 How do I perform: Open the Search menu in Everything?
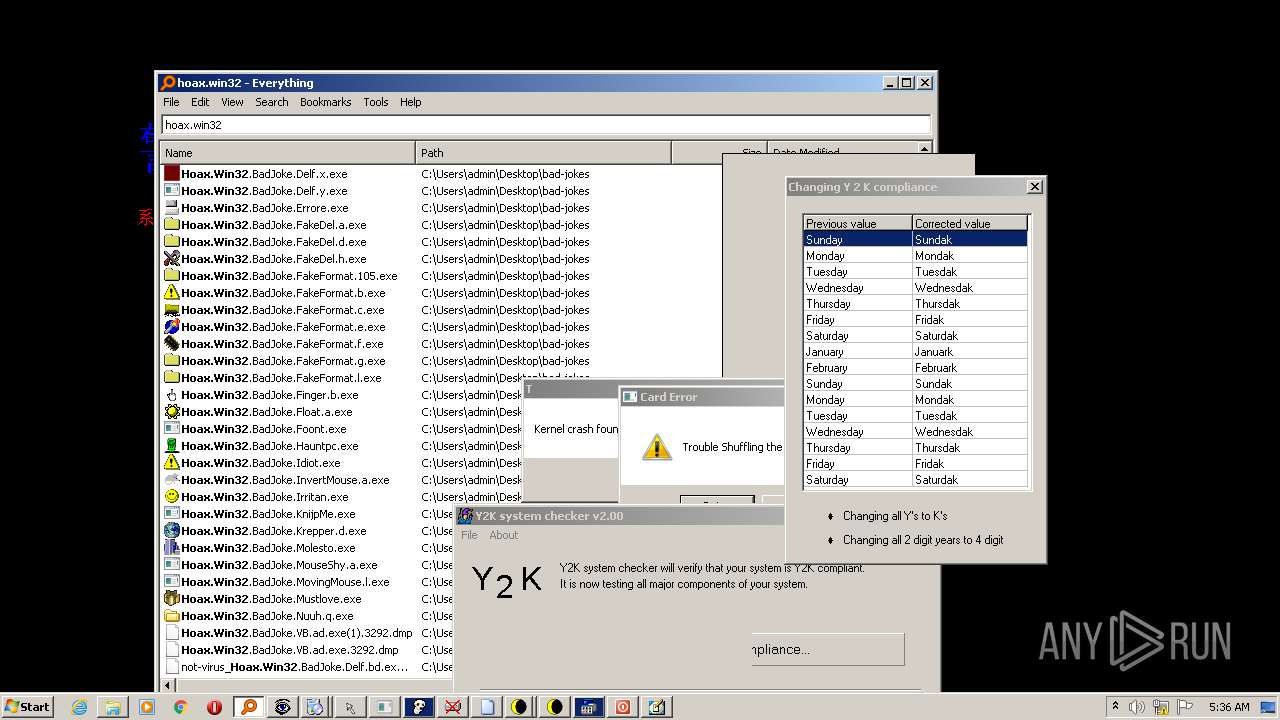271,102
